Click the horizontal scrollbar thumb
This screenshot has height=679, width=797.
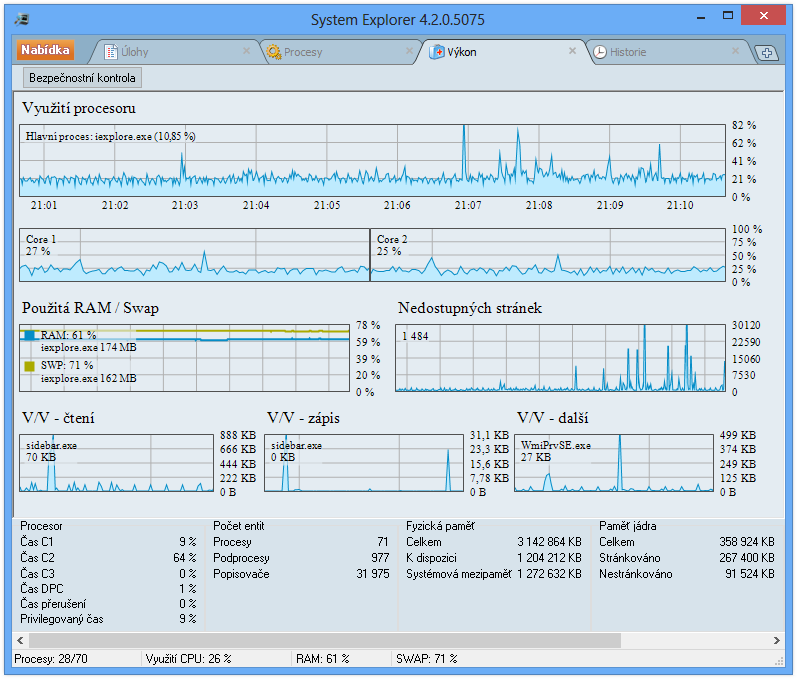325,640
